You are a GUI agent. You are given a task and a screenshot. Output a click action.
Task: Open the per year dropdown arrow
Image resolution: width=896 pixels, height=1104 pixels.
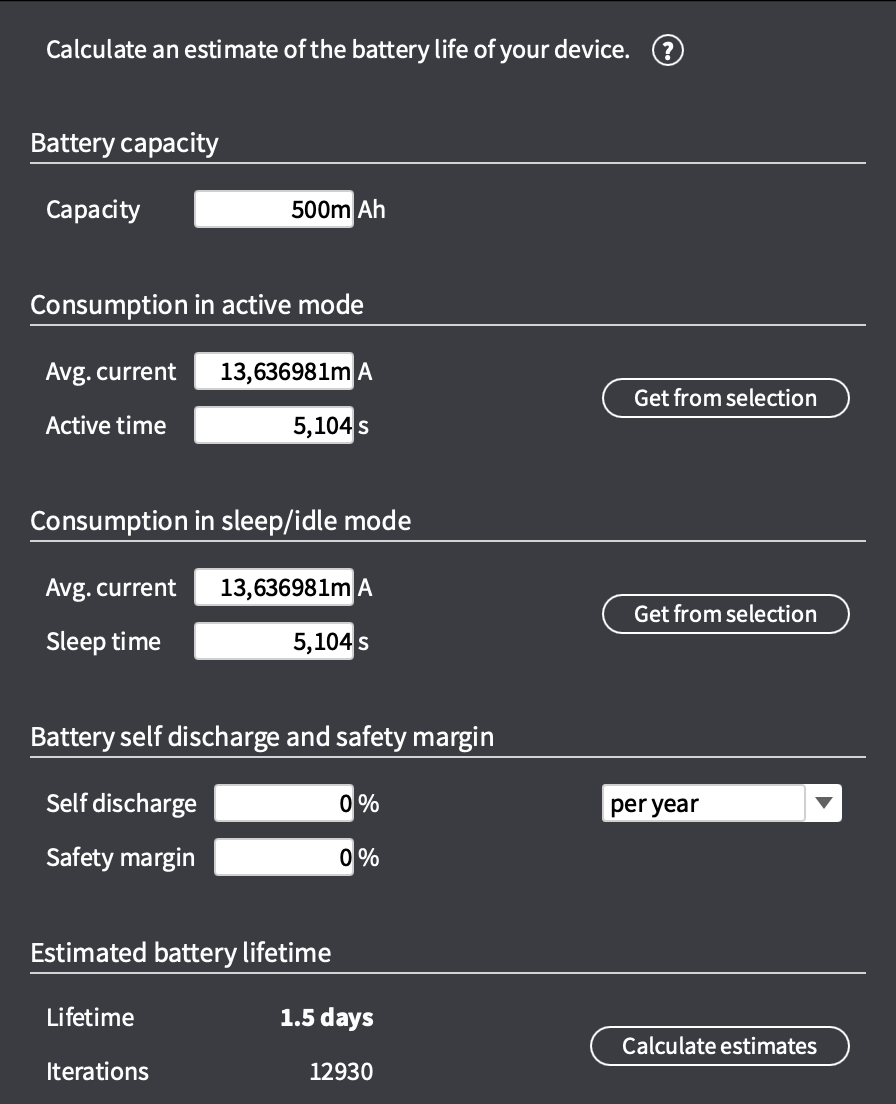[x=824, y=803]
